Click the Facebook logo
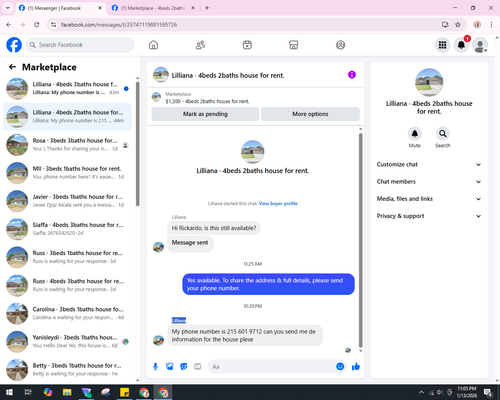The image size is (500, 400). [14, 45]
